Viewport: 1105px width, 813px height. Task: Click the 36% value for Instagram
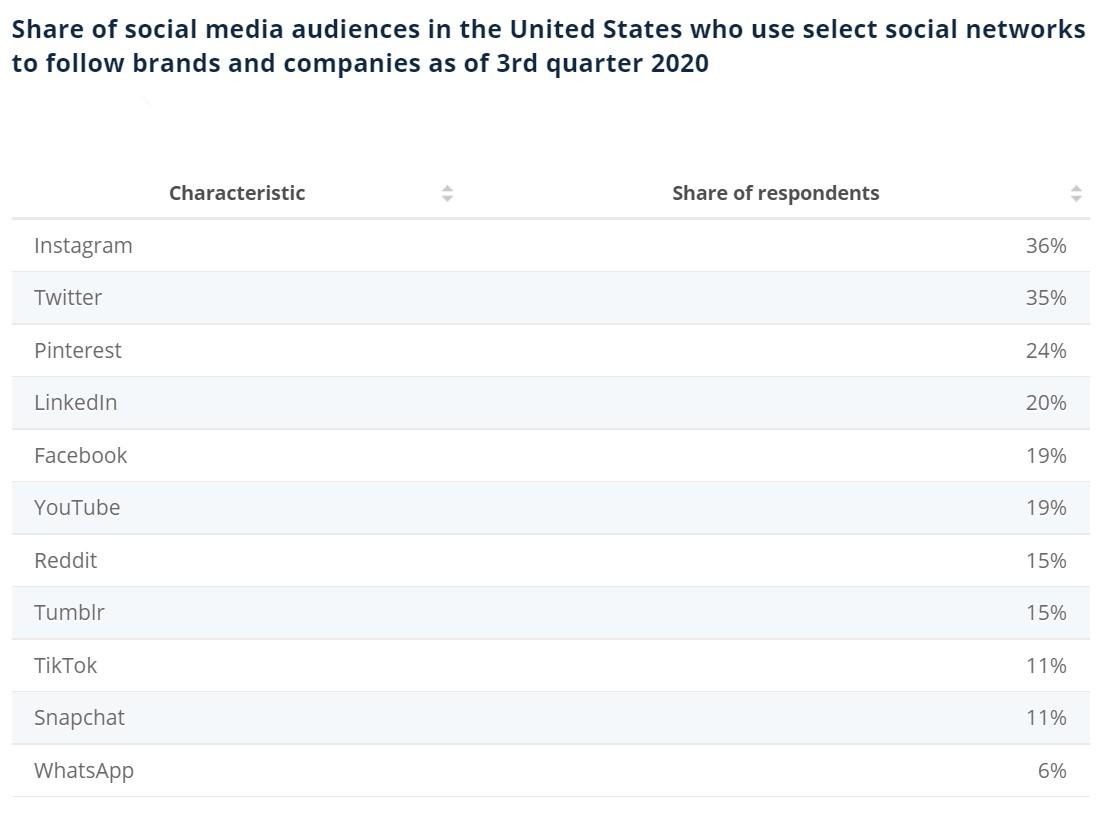coord(1045,246)
